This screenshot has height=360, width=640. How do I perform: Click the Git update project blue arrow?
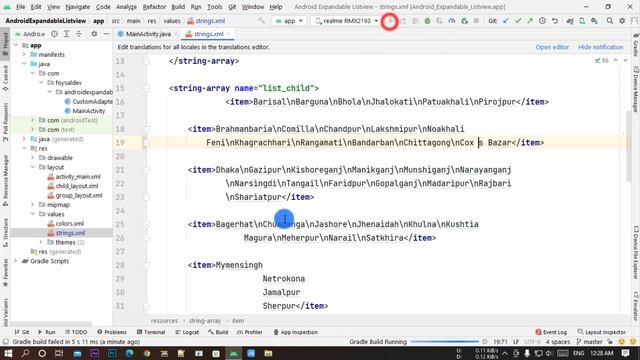(505, 21)
